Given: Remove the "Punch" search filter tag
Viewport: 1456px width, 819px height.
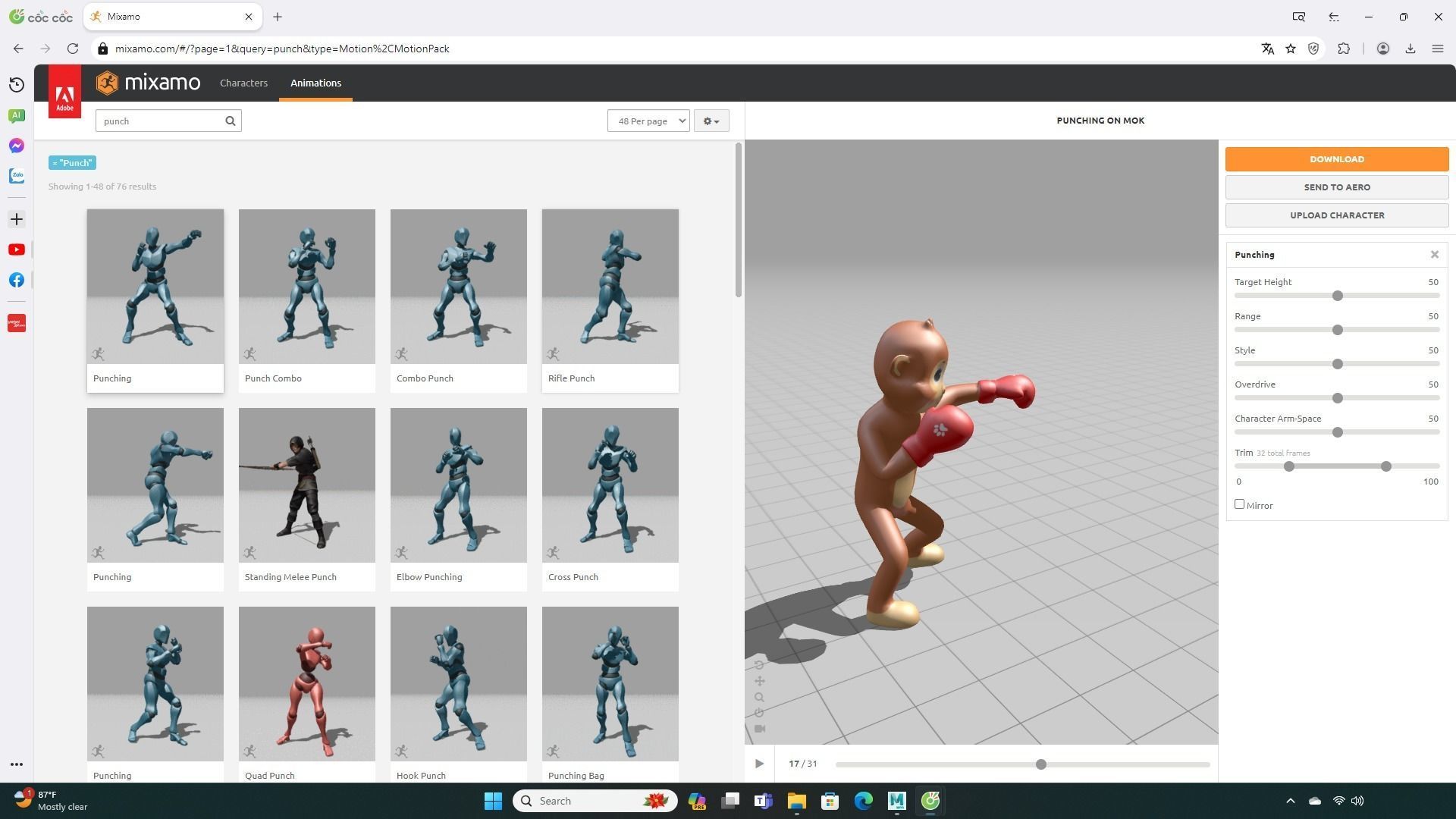Looking at the screenshot, I should tap(72, 163).
